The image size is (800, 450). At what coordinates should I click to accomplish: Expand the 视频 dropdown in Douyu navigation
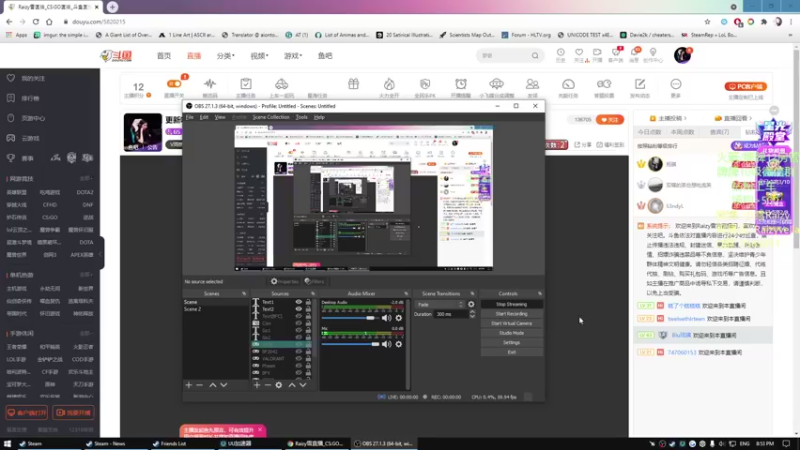click(259, 56)
